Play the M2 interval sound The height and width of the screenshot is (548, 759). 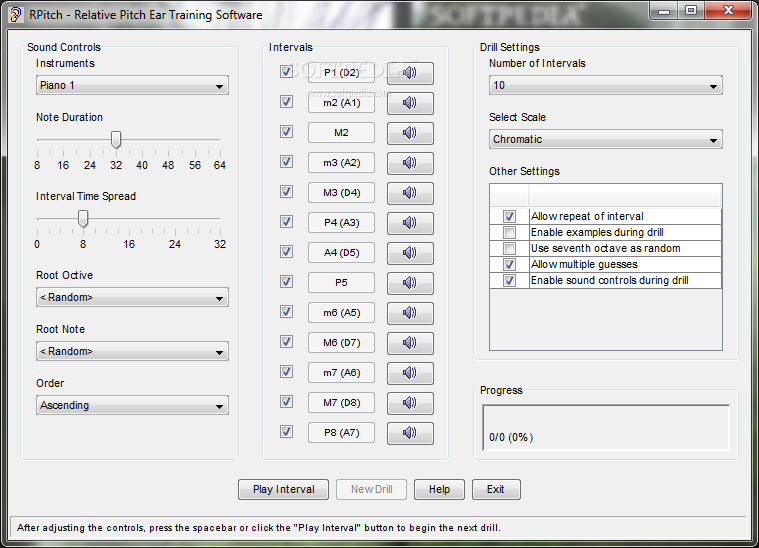coord(410,133)
